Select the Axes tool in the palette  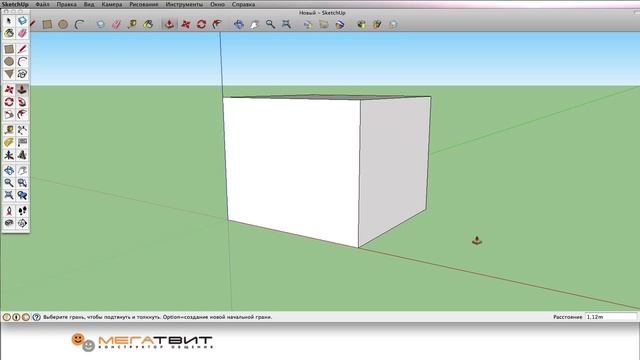point(9,155)
